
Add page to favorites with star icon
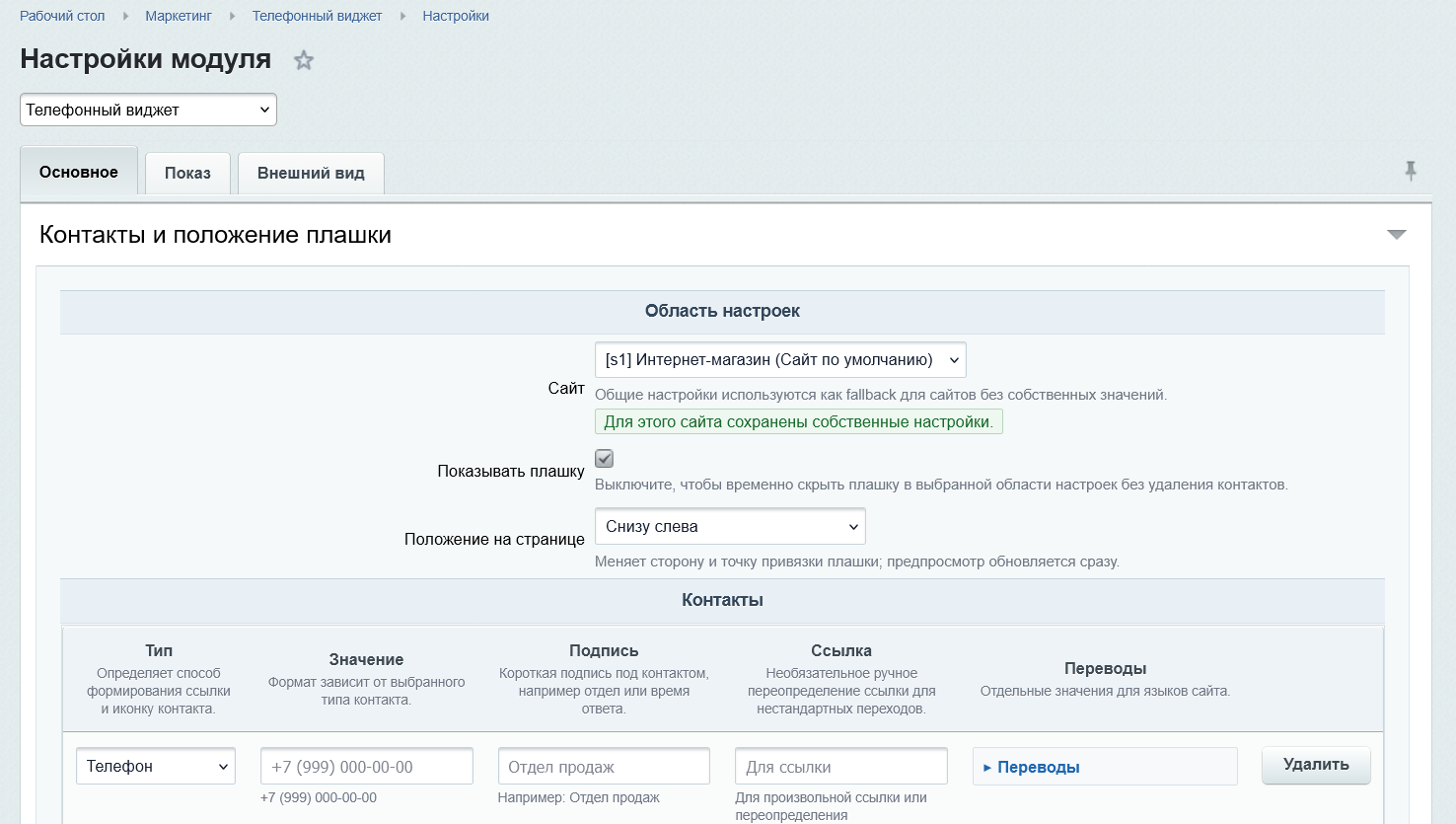click(304, 60)
